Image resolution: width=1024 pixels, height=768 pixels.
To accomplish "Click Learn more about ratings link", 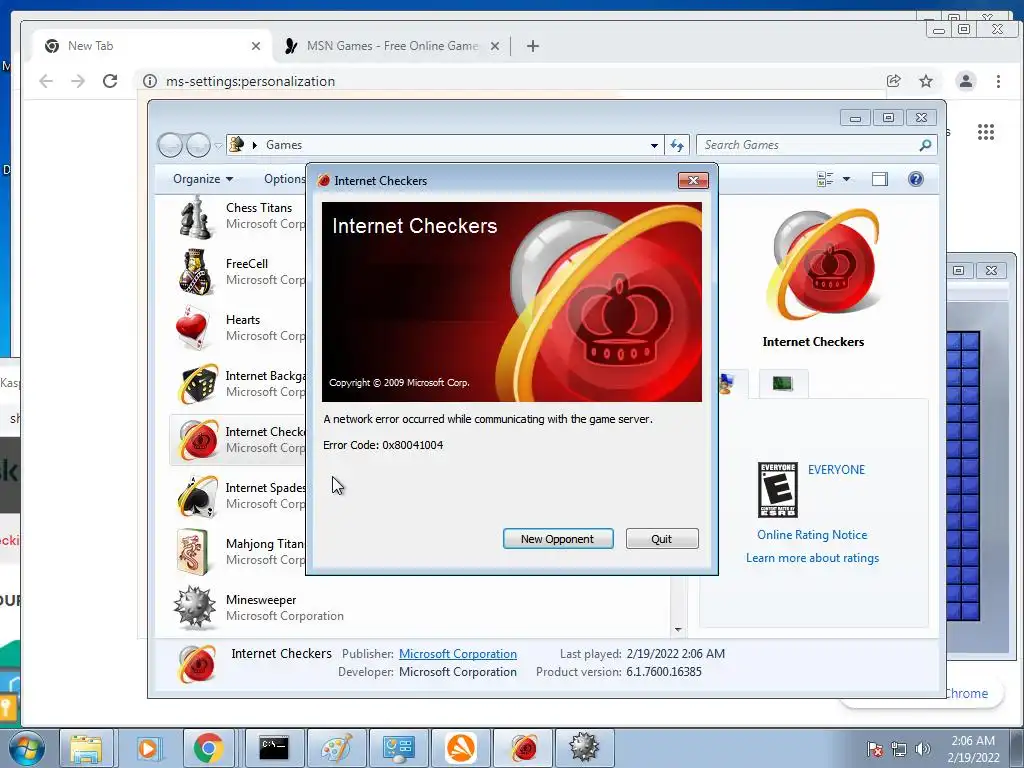I will click(x=812, y=558).
